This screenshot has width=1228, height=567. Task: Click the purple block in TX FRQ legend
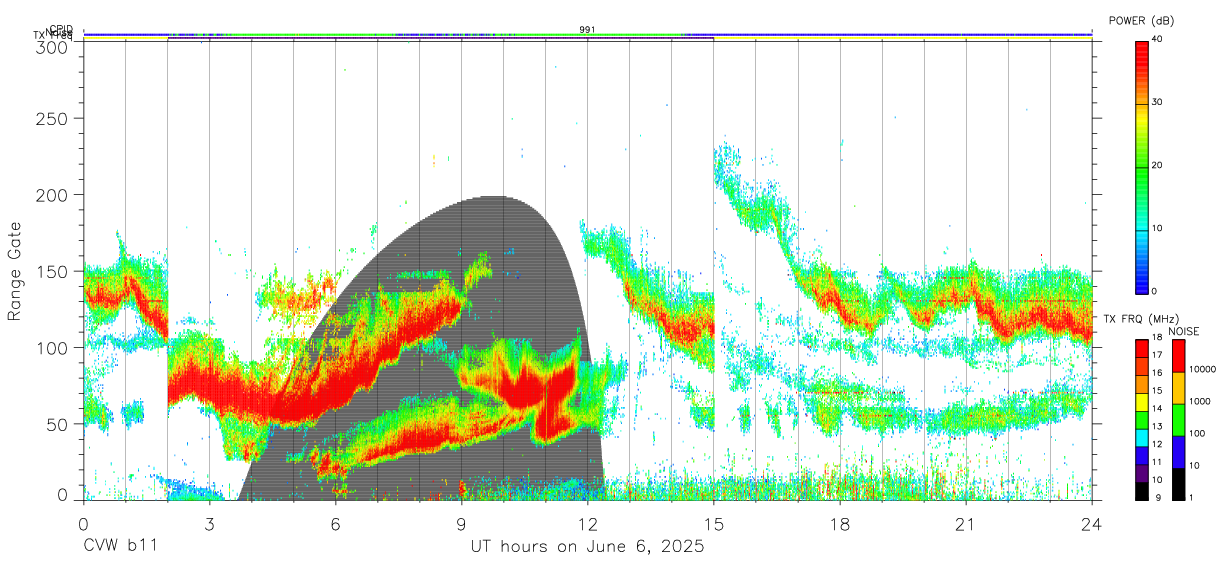1142,474
